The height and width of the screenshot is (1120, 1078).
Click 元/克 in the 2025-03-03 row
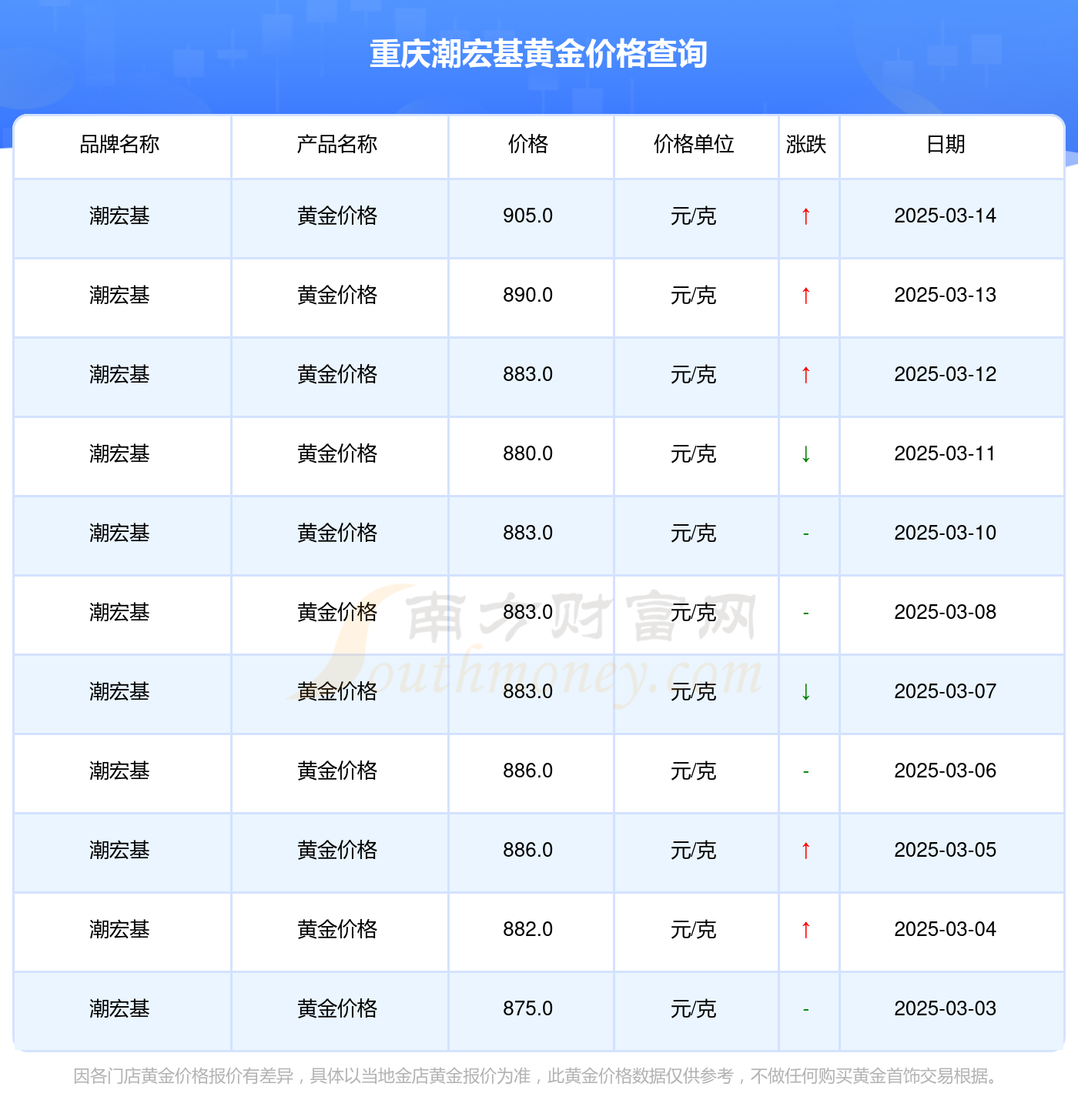point(694,1008)
